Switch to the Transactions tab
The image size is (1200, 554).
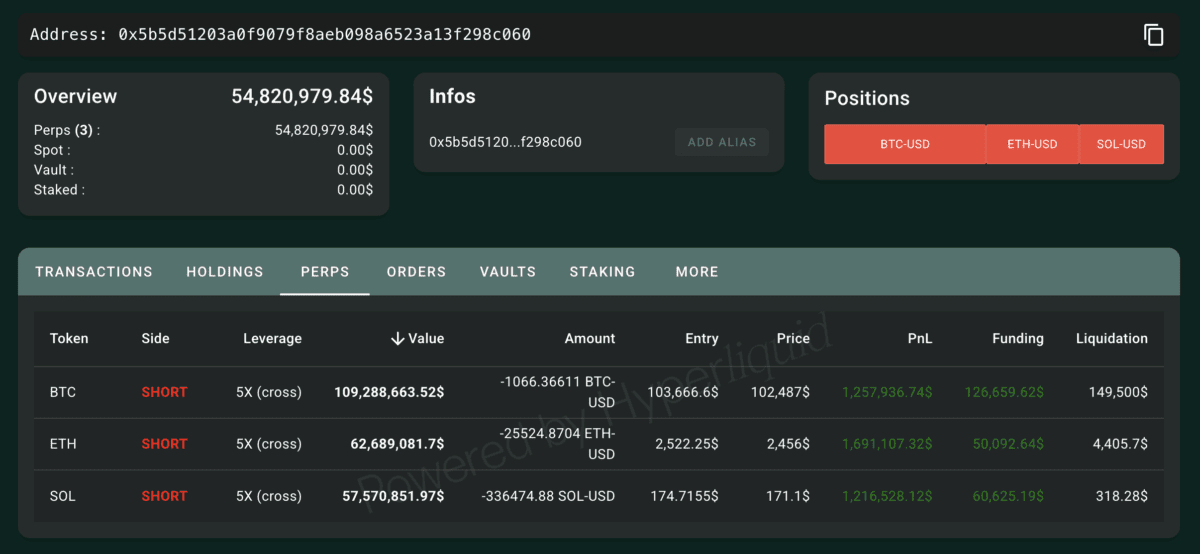[x=94, y=272]
